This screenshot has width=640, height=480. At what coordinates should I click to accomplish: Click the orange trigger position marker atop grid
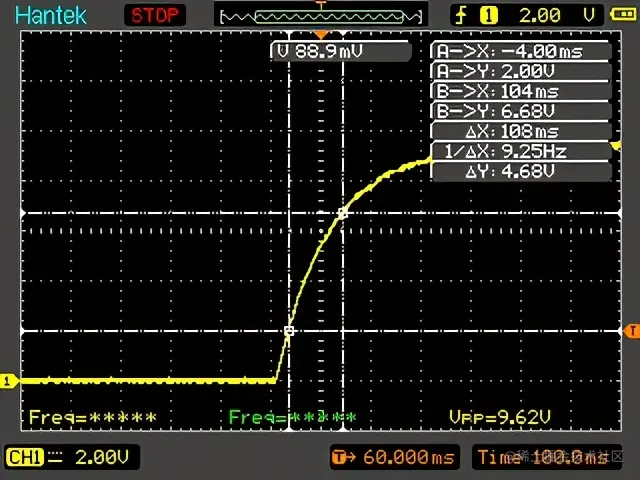pos(321,35)
